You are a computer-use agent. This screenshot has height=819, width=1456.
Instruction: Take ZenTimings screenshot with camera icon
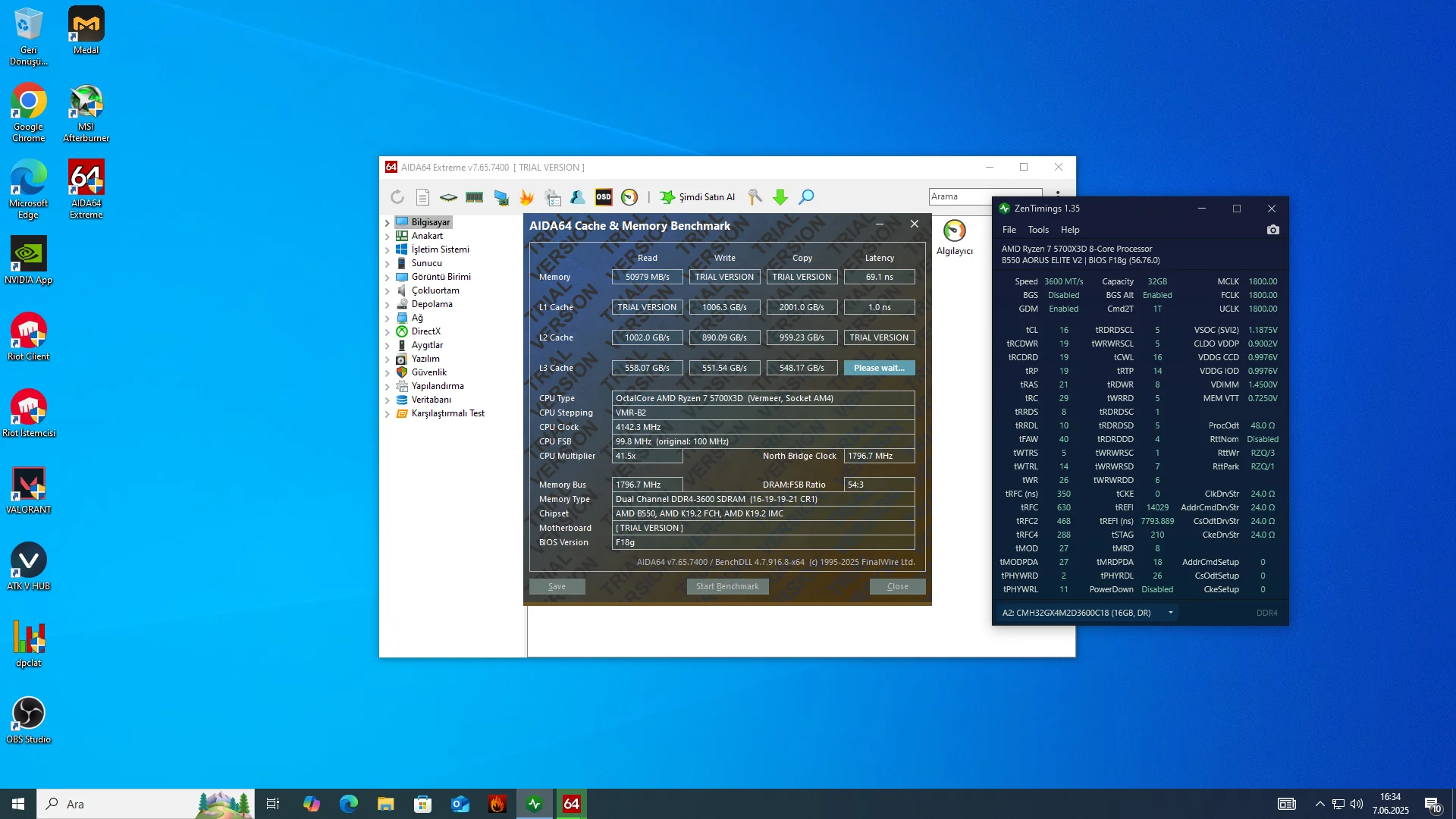(1273, 230)
